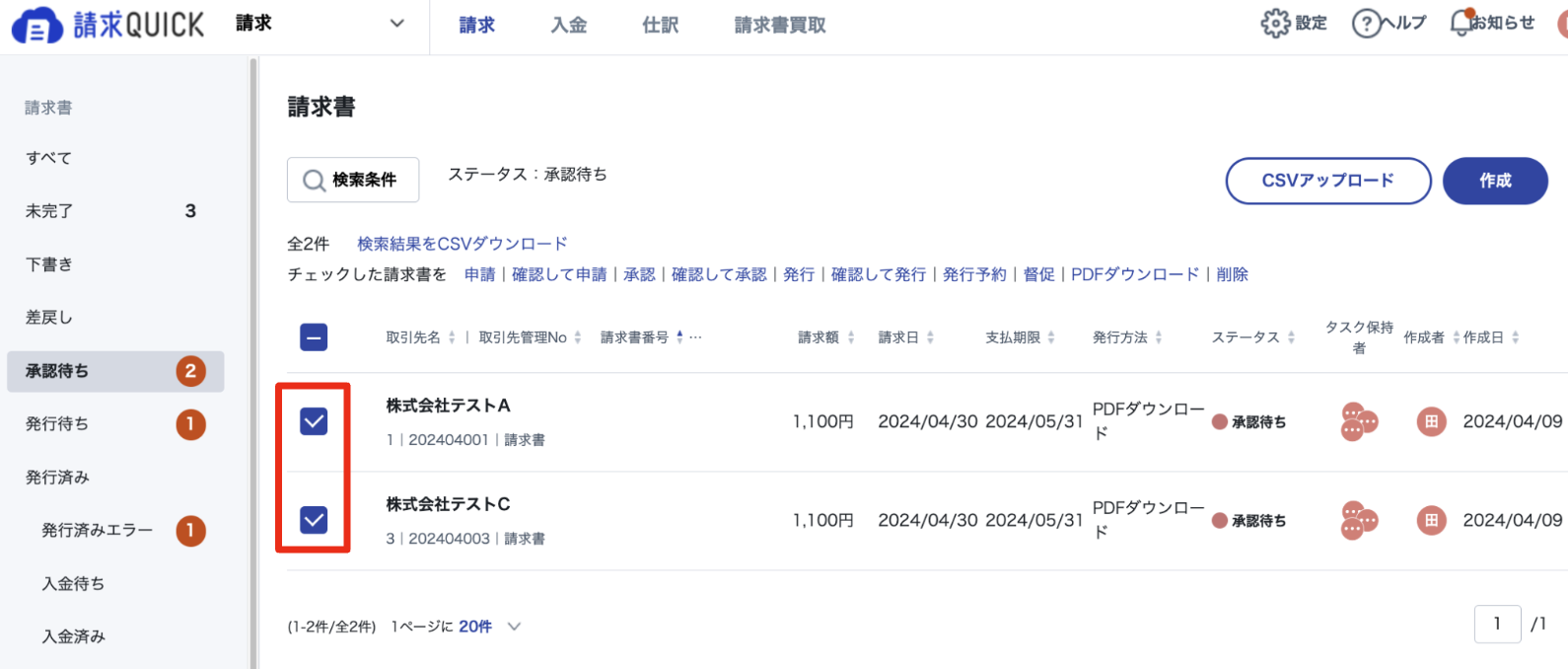1568x669 pixels.
Task: Click the creator avatar in the 株式会社テストC row
Action: point(1431,520)
